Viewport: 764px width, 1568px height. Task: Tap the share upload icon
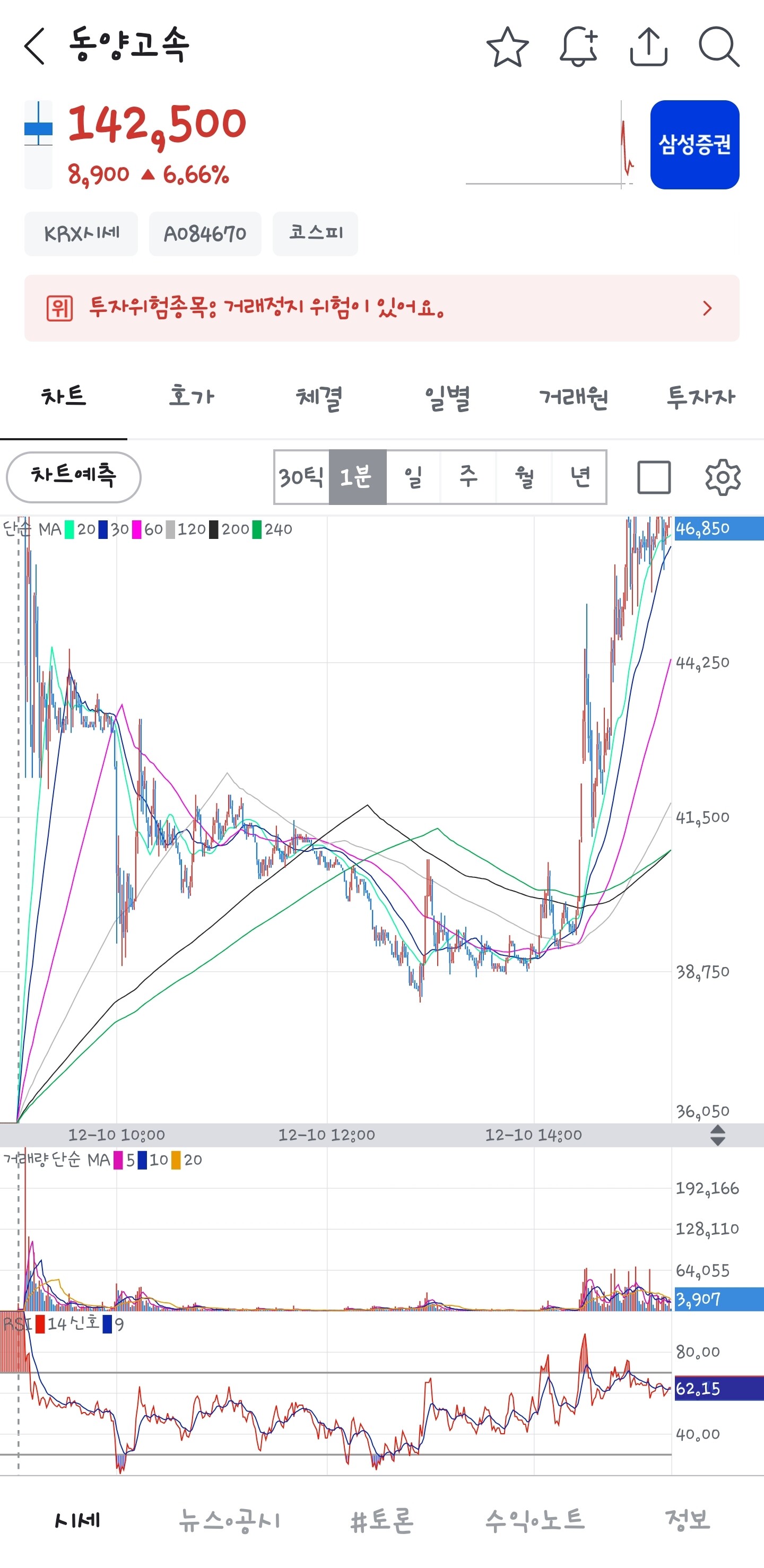648,46
